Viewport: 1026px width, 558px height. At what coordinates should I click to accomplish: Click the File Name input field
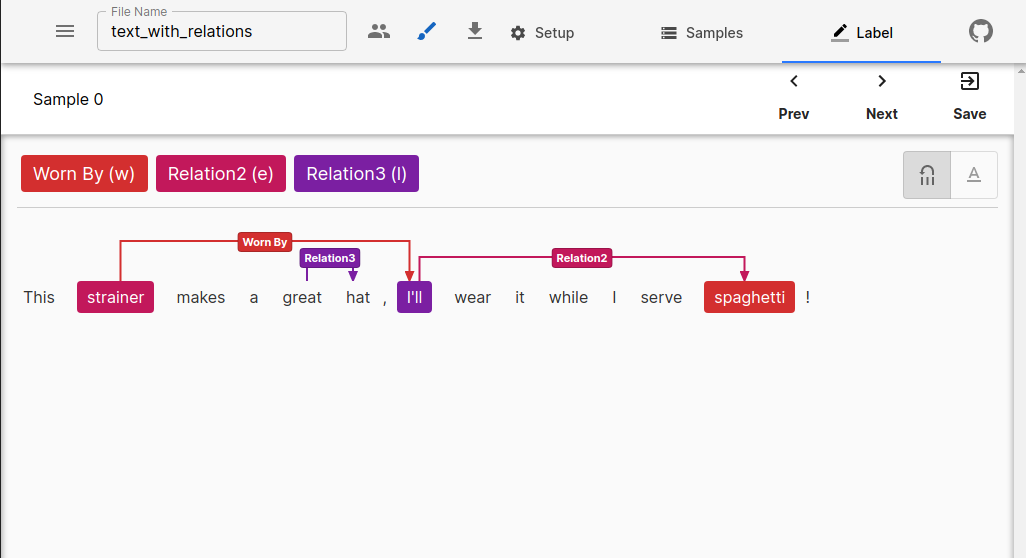coord(222,32)
